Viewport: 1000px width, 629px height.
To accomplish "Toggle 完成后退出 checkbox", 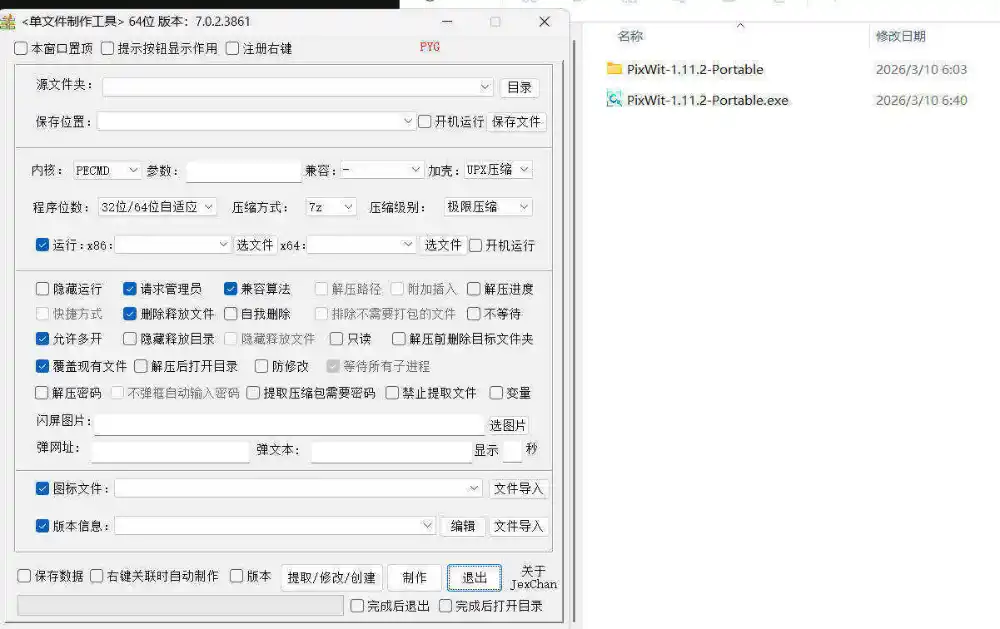I will [x=357, y=606].
